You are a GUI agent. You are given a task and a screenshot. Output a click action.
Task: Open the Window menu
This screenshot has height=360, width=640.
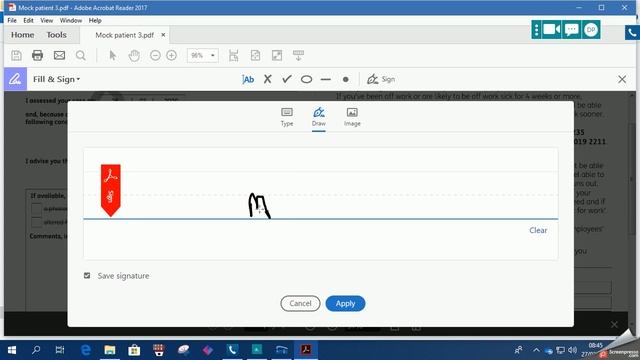(x=71, y=20)
